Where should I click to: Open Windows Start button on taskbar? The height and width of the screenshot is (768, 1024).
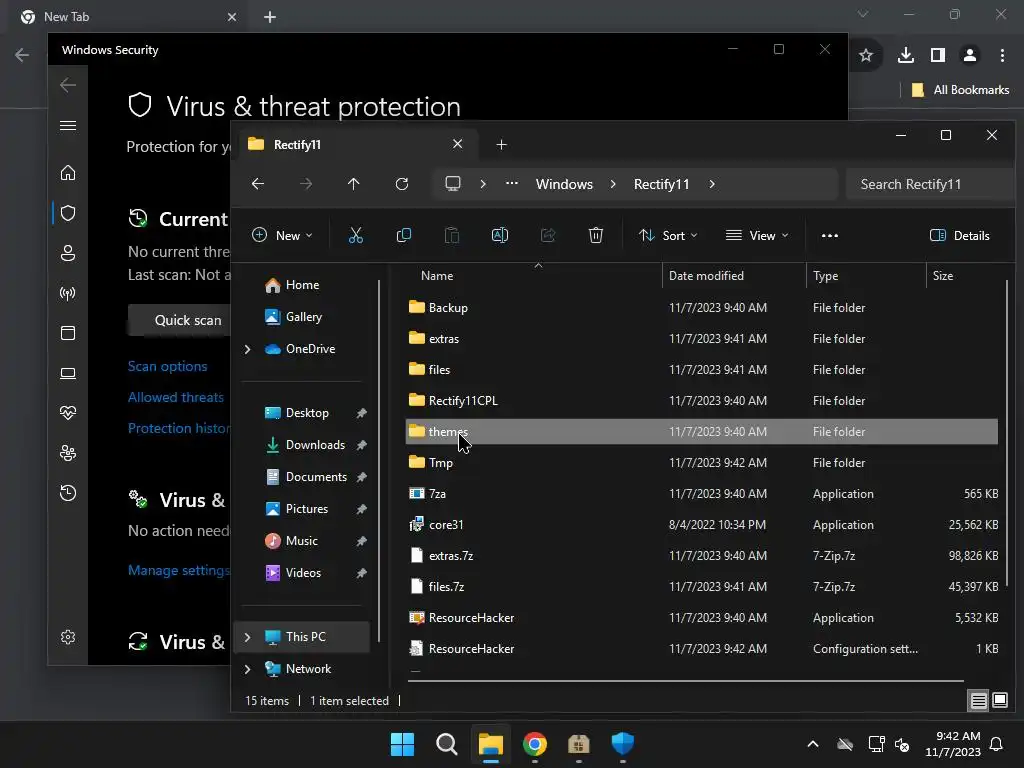(x=402, y=744)
